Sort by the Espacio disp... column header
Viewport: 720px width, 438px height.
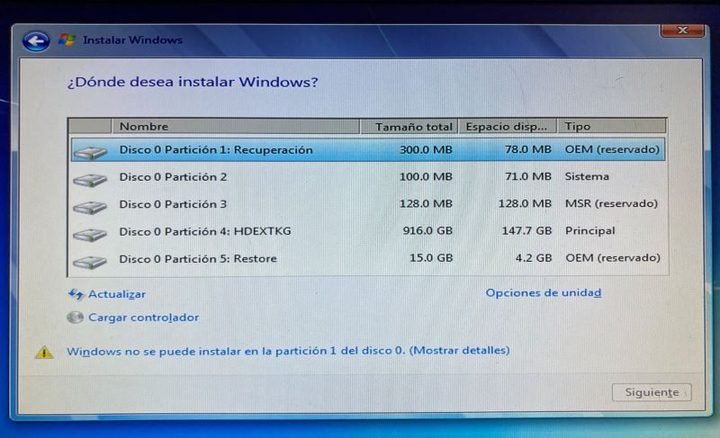[x=507, y=126]
